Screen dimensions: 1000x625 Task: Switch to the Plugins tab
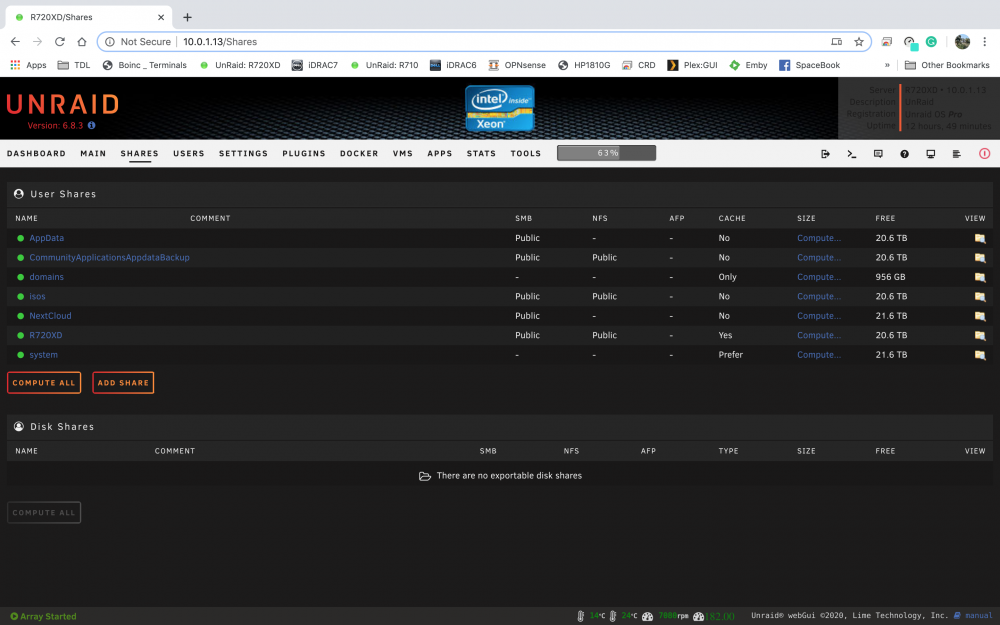(x=304, y=154)
